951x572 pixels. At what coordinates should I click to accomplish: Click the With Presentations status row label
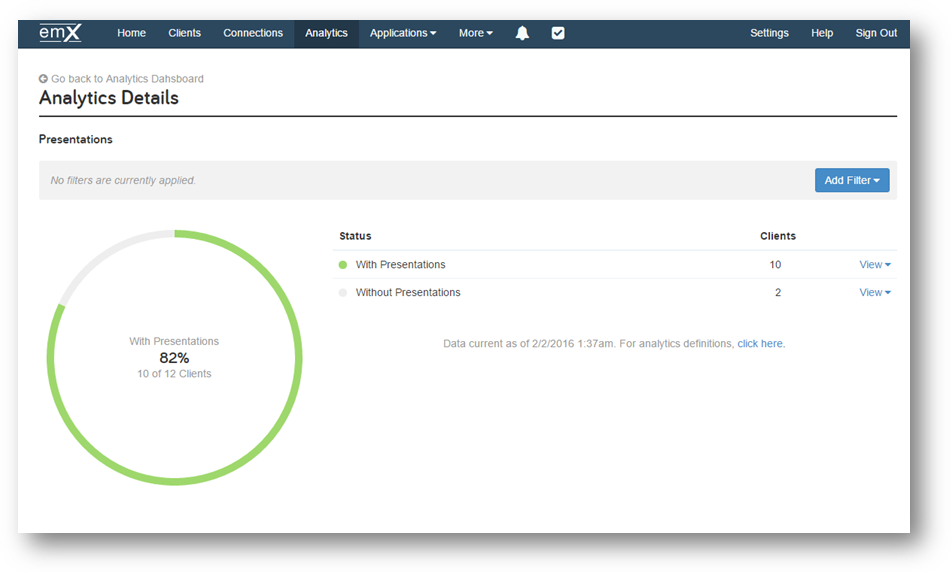[x=400, y=264]
